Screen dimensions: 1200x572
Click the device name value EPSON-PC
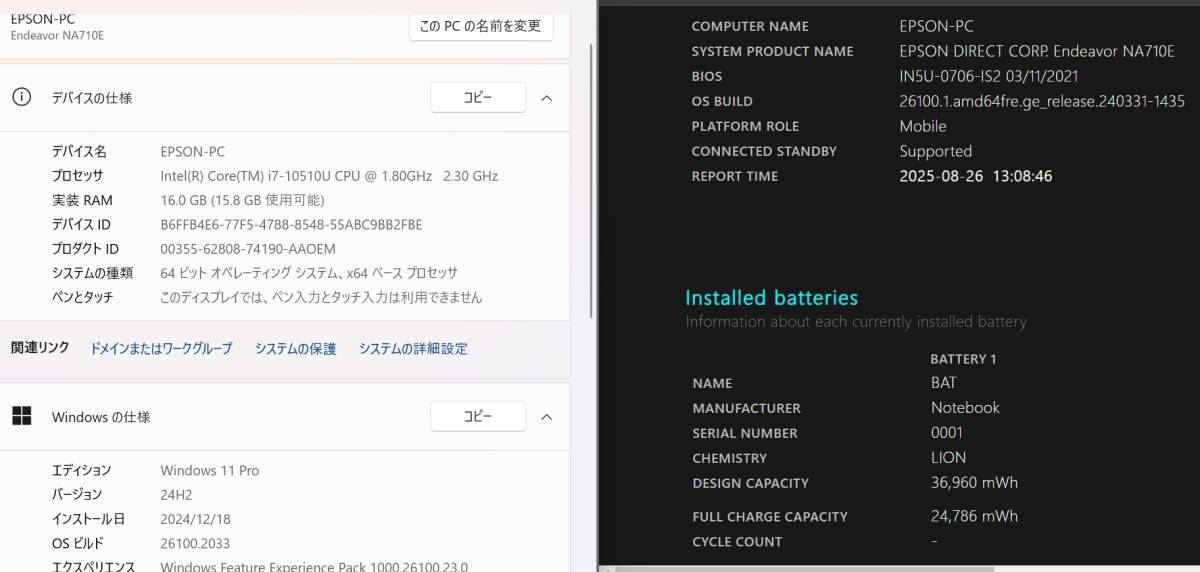point(192,151)
